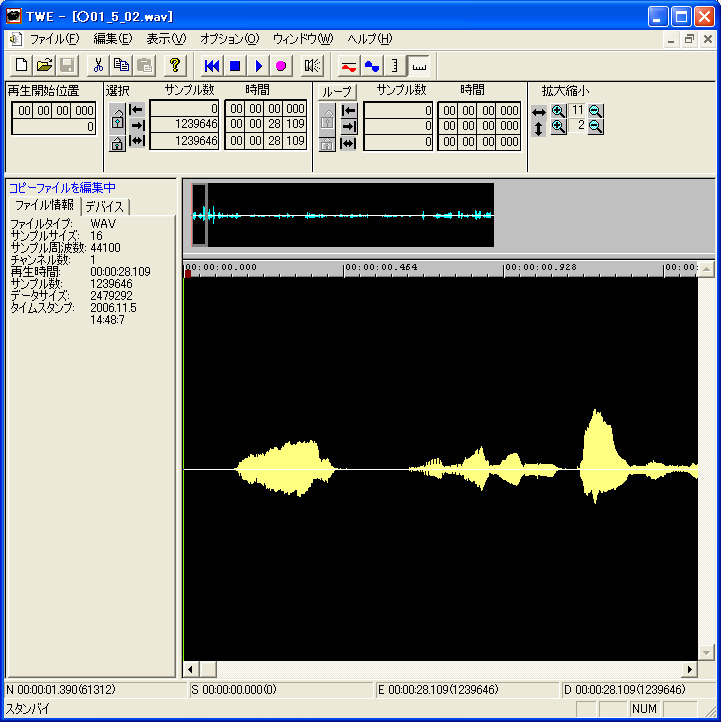Toggle the upper lock icon in 選択 panel
The image size is (721, 722).
point(117,119)
